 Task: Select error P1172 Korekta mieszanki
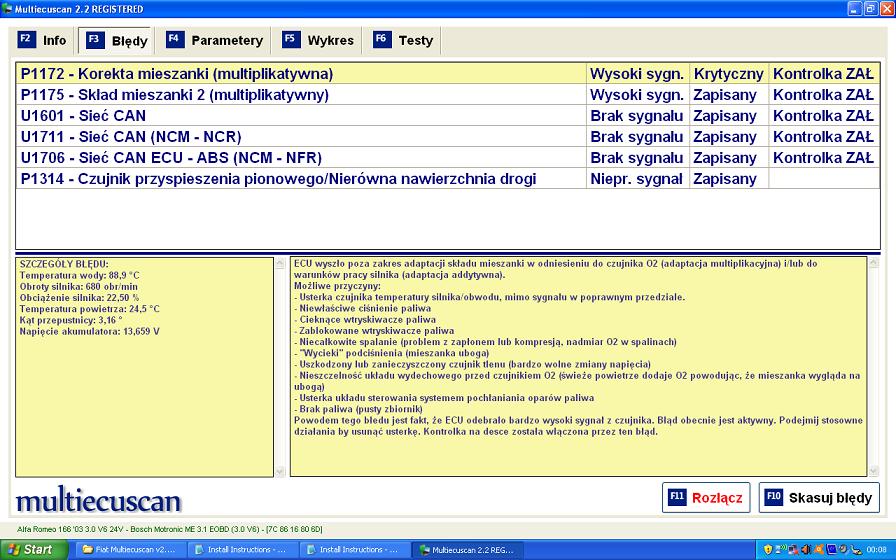pos(447,74)
